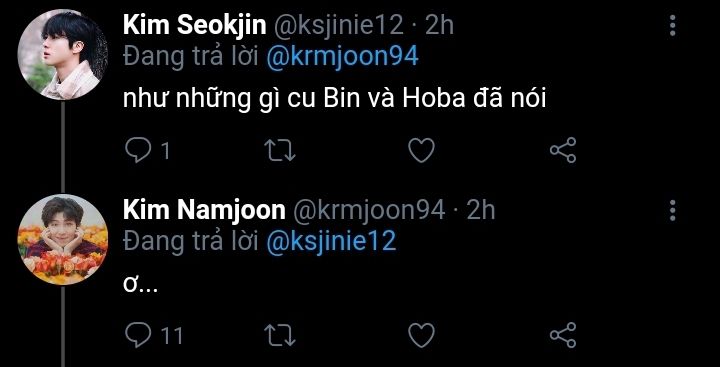Open Kim Seokjin's profile picture
The width and height of the screenshot is (720, 367).
(x=63, y=54)
